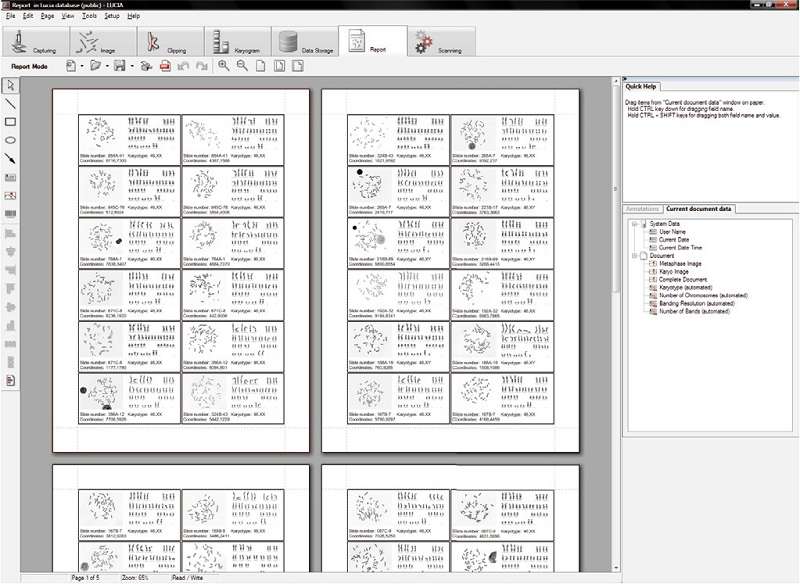800x584 pixels.
Task: Select the Current document data tab
Action: [x=698, y=209]
